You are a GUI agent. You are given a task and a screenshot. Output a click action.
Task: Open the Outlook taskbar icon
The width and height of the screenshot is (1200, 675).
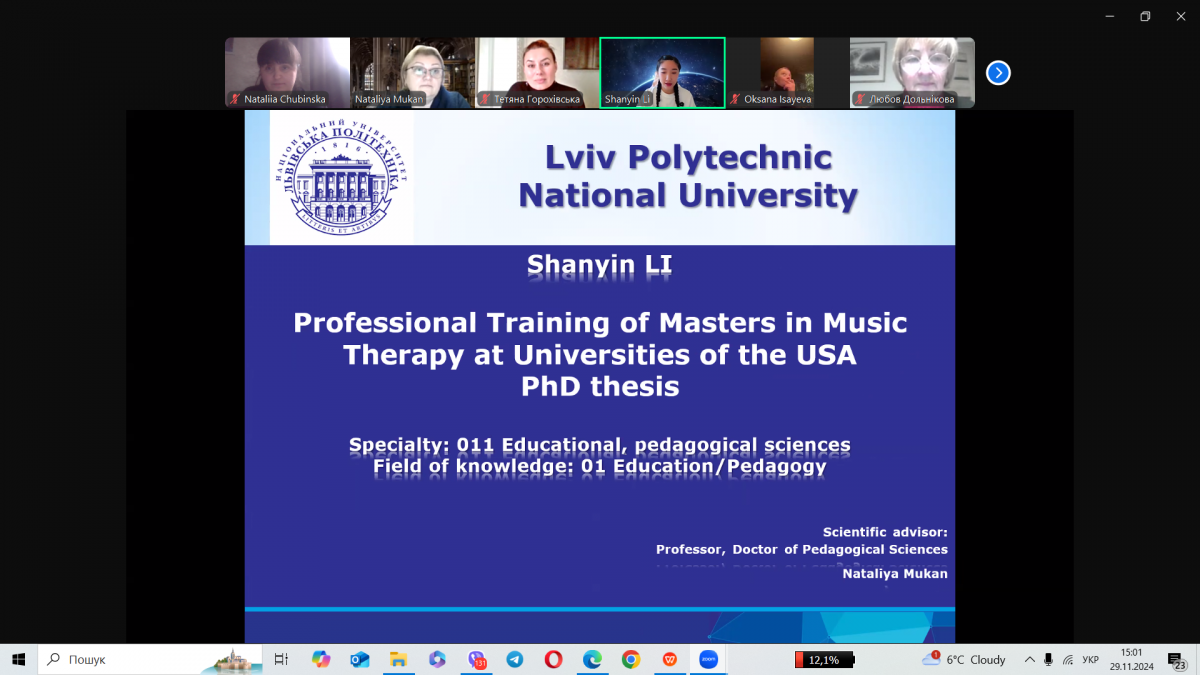(360, 660)
